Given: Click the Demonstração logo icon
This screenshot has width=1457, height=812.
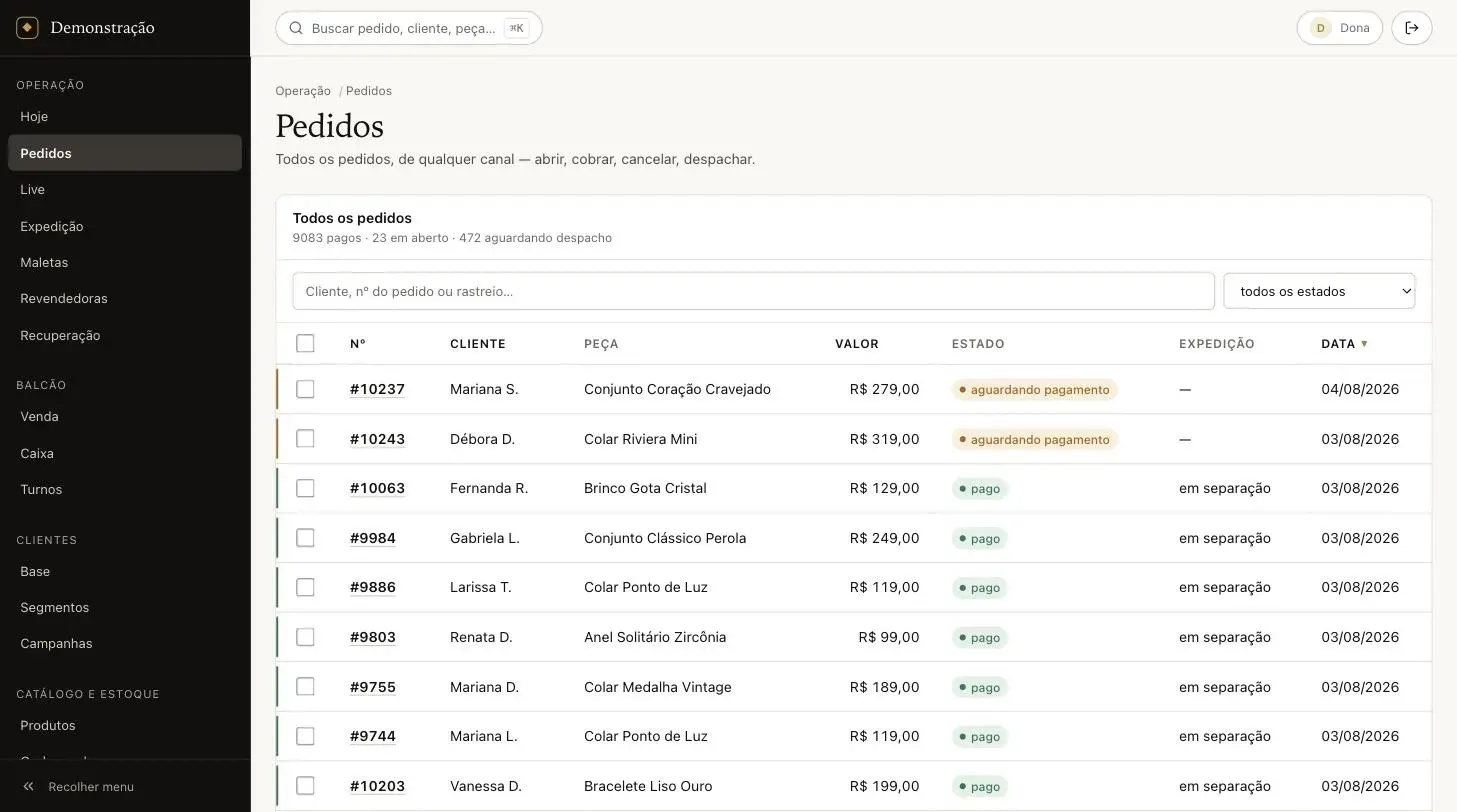Looking at the screenshot, I should (x=28, y=28).
